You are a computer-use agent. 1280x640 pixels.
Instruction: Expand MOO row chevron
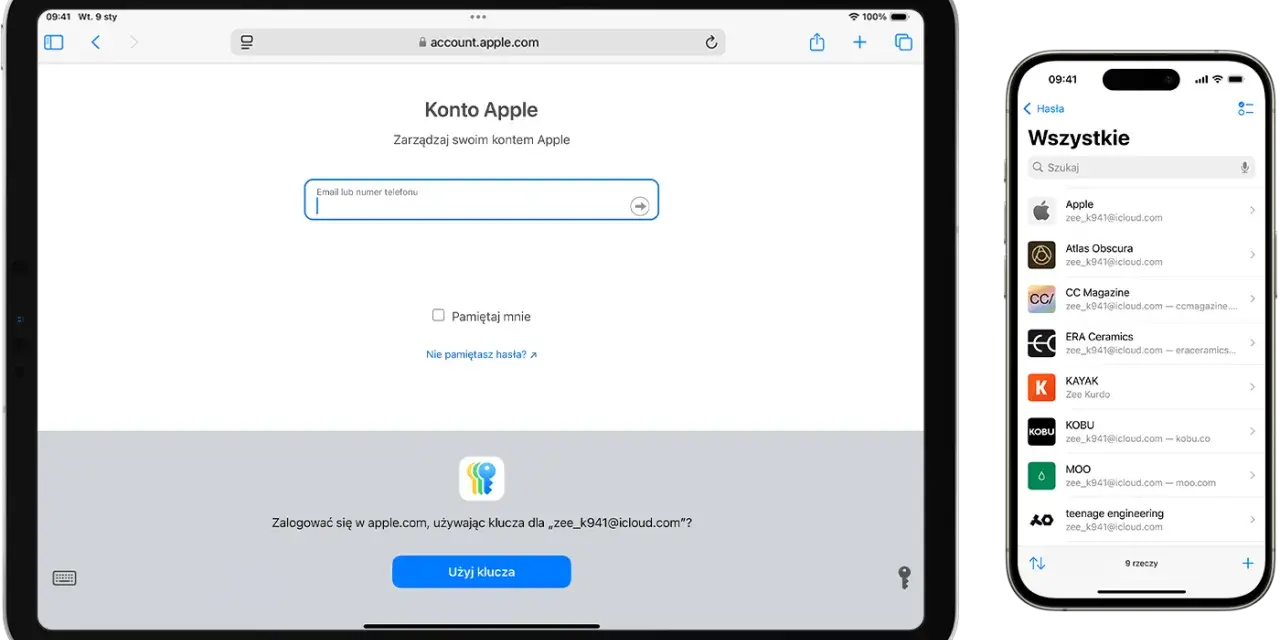[x=1252, y=475]
